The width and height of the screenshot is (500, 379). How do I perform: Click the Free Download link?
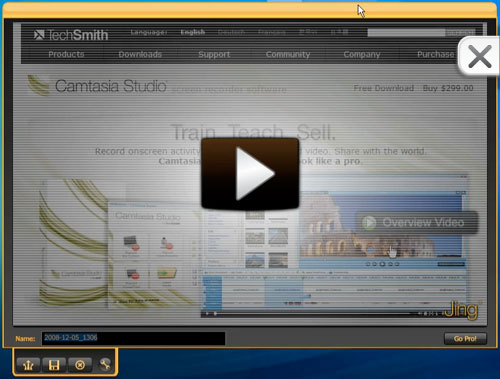pos(384,88)
